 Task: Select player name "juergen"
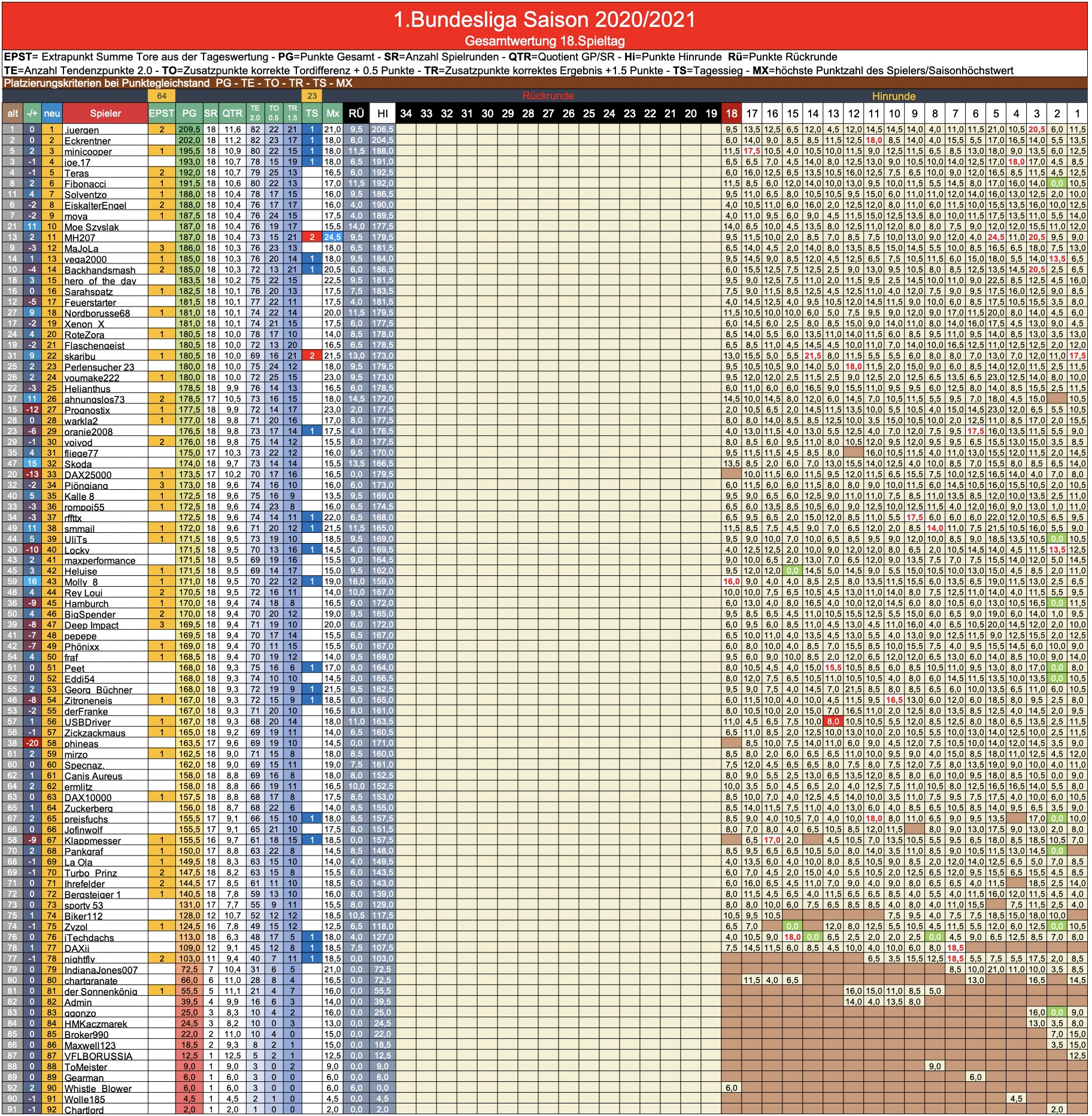pos(82,129)
